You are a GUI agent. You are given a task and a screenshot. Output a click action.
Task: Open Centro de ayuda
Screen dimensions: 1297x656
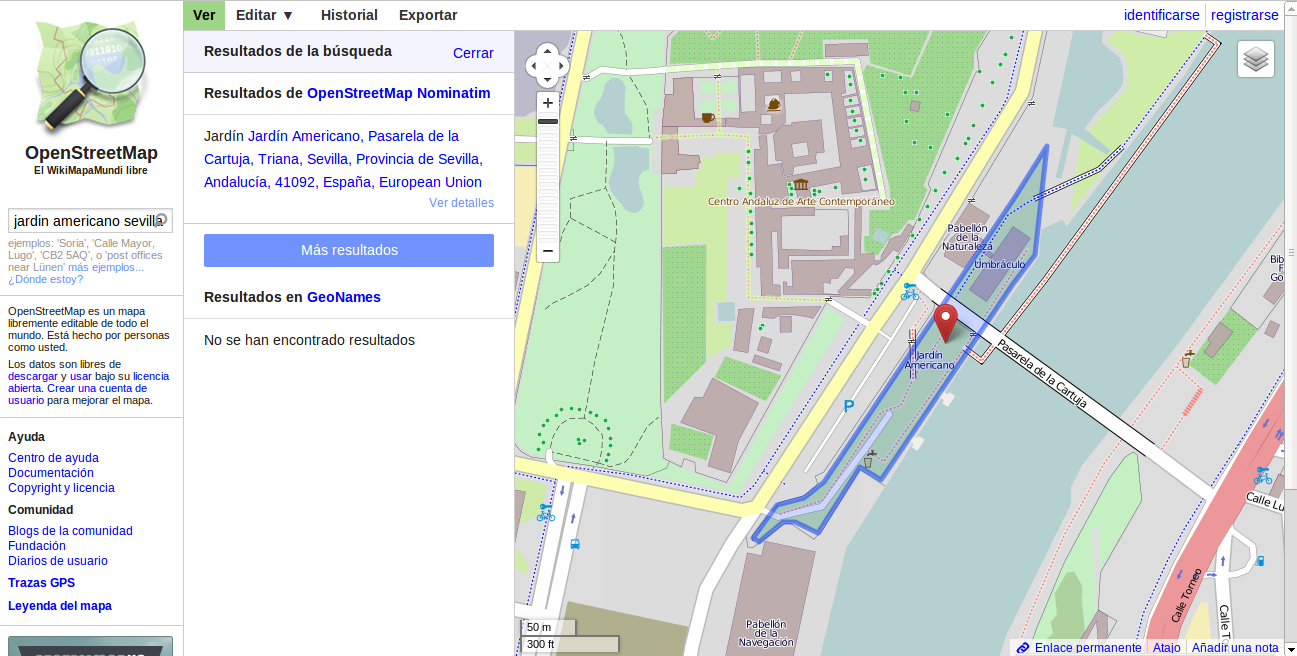pyautogui.click(x=53, y=458)
